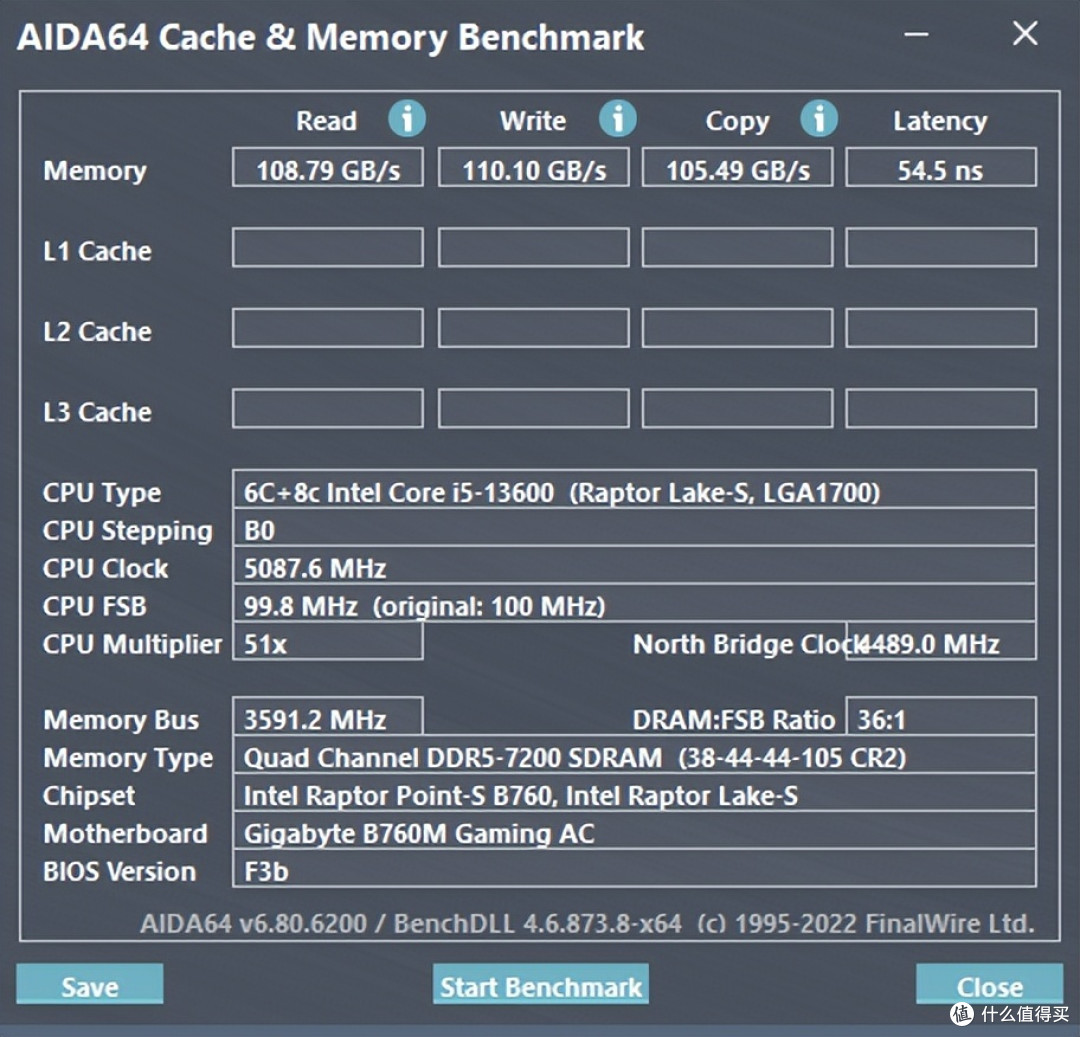Select the Memory Write result showing 110.10 GB/s
Image resolution: width=1080 pixels, height=1037 pixels.
533,167
